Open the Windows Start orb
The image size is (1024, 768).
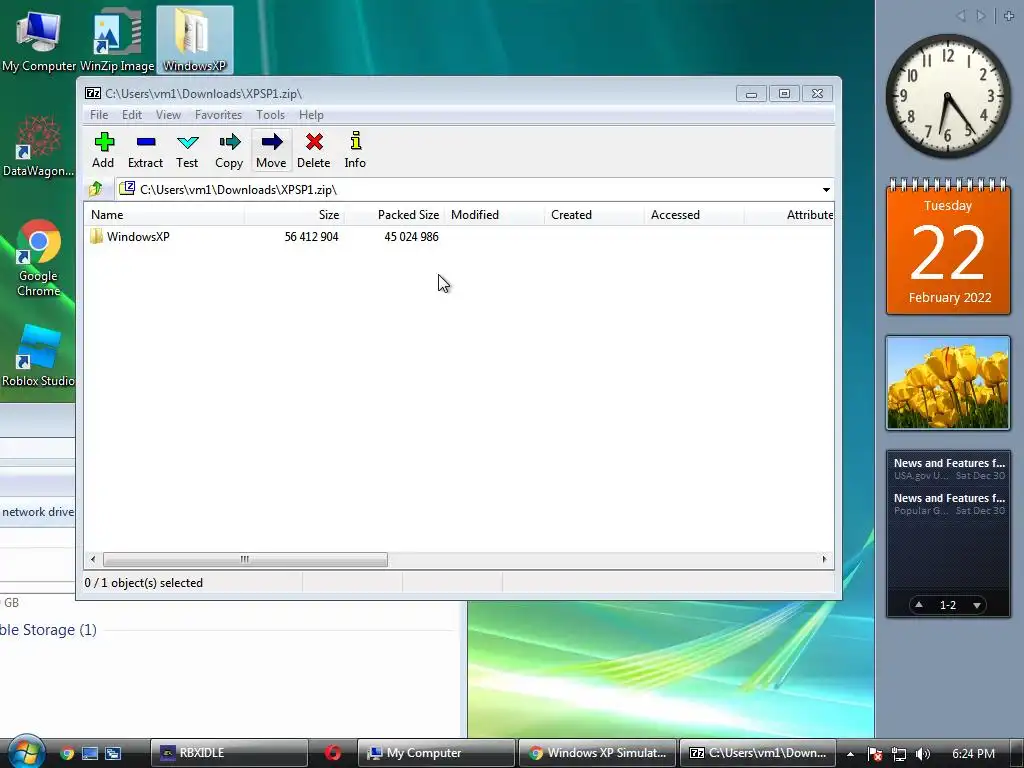(x=25, y=752)
